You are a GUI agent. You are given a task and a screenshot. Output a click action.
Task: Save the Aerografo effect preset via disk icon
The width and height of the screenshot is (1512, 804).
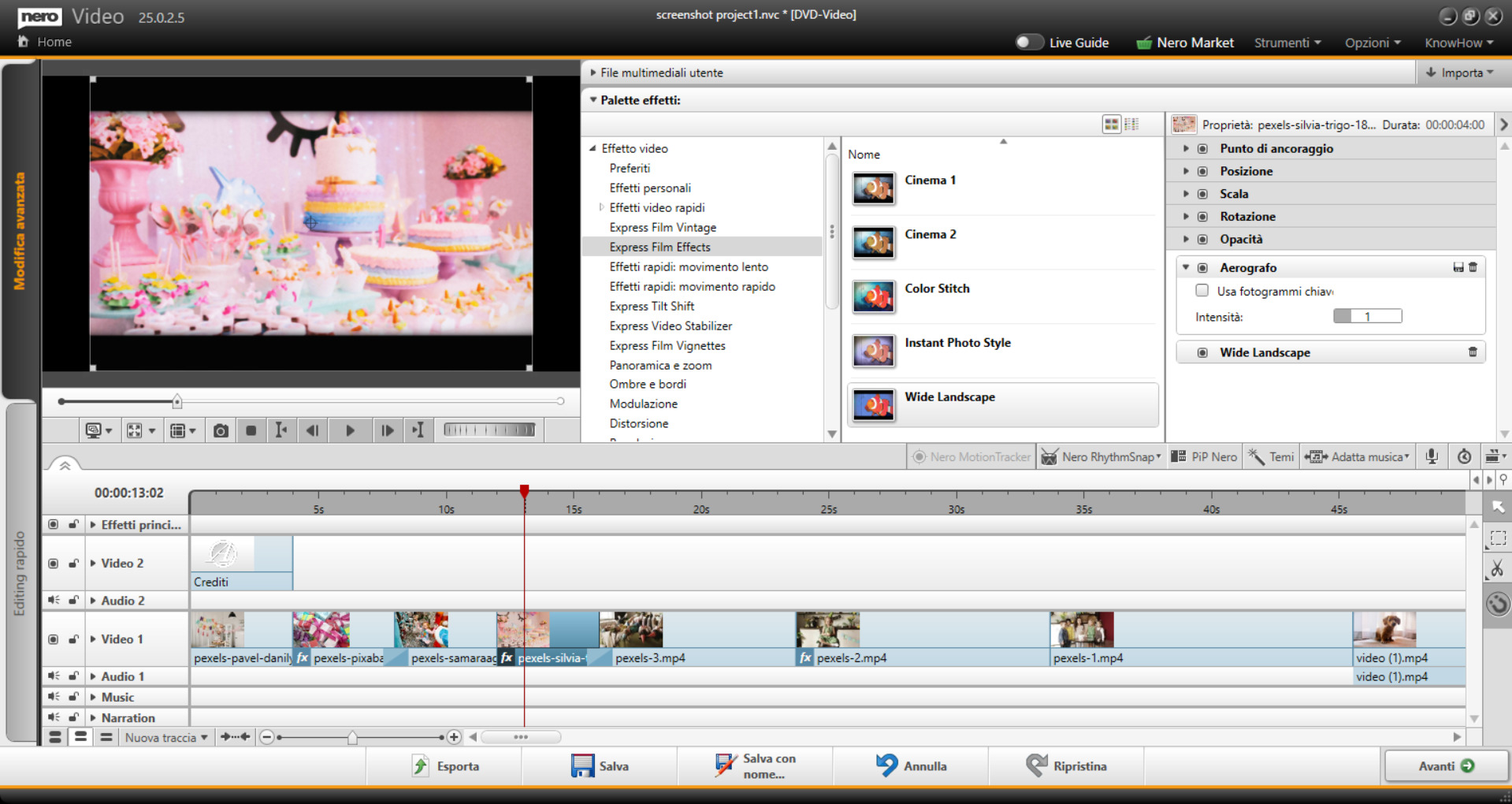[1458, 268]
